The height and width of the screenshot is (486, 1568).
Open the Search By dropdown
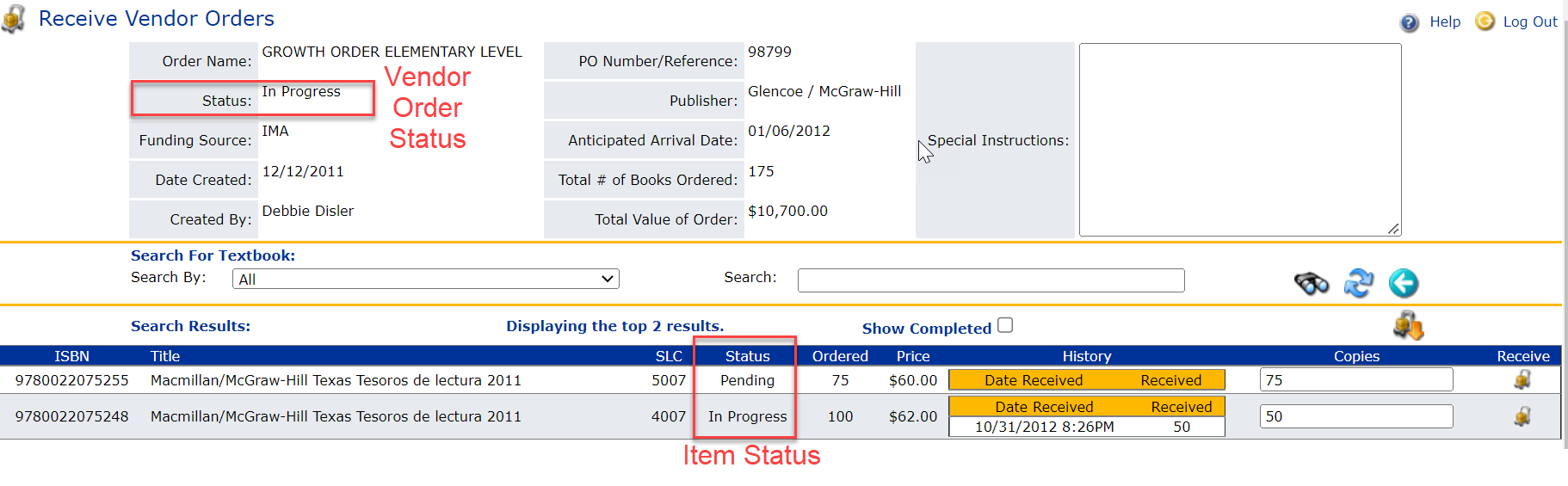[x=426, y=279]
